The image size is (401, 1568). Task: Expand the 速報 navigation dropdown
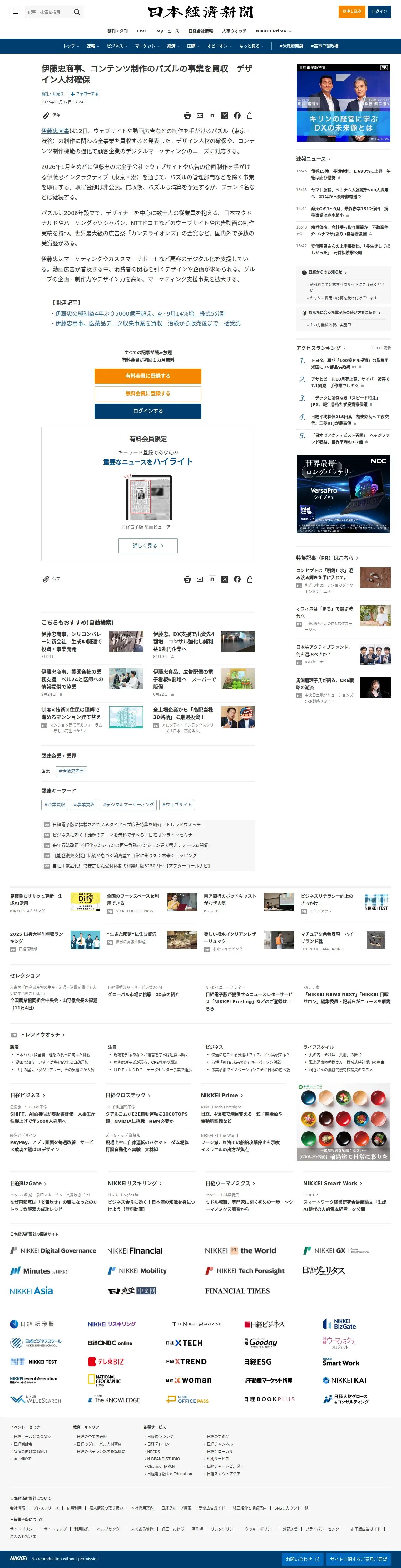tap(92, 46)
